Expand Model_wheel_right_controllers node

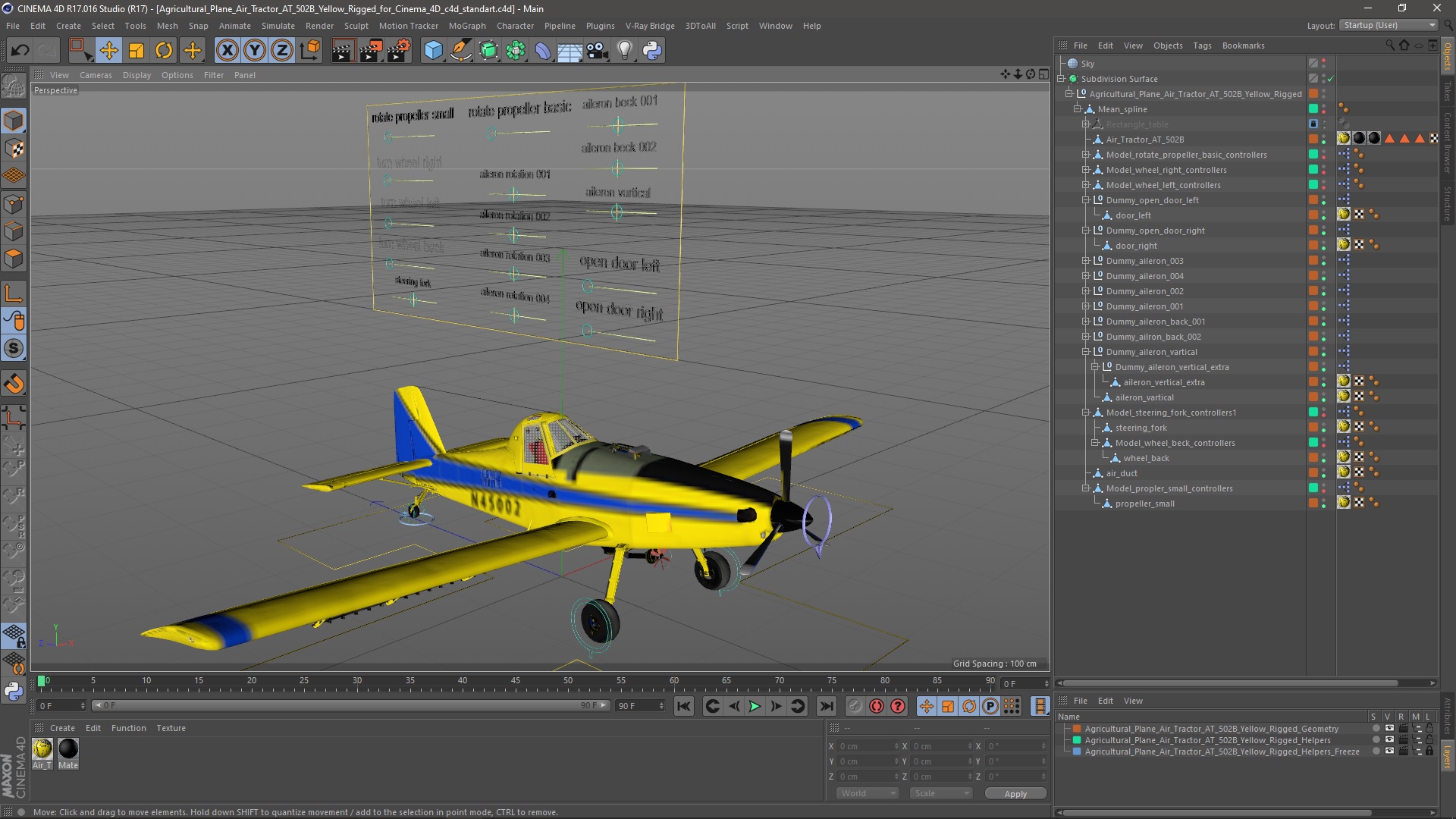[x=1086, y=170]
